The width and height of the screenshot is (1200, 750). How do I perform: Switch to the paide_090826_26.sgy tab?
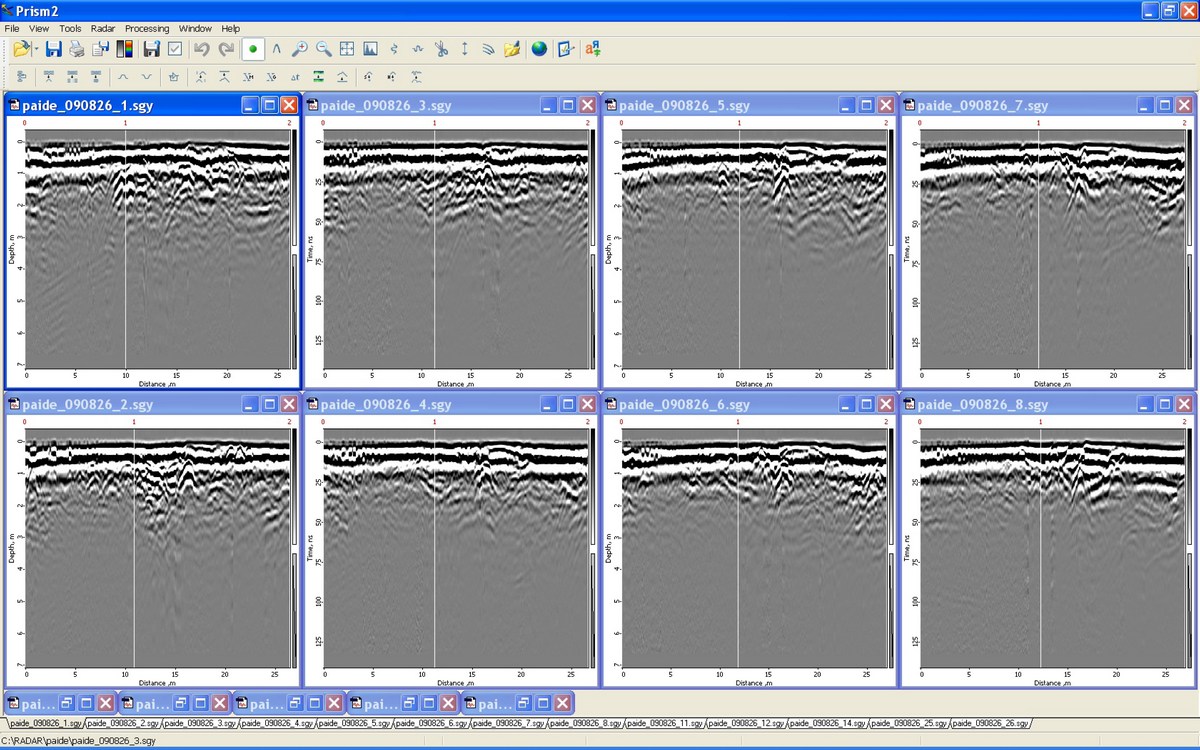tap(989, 723)
